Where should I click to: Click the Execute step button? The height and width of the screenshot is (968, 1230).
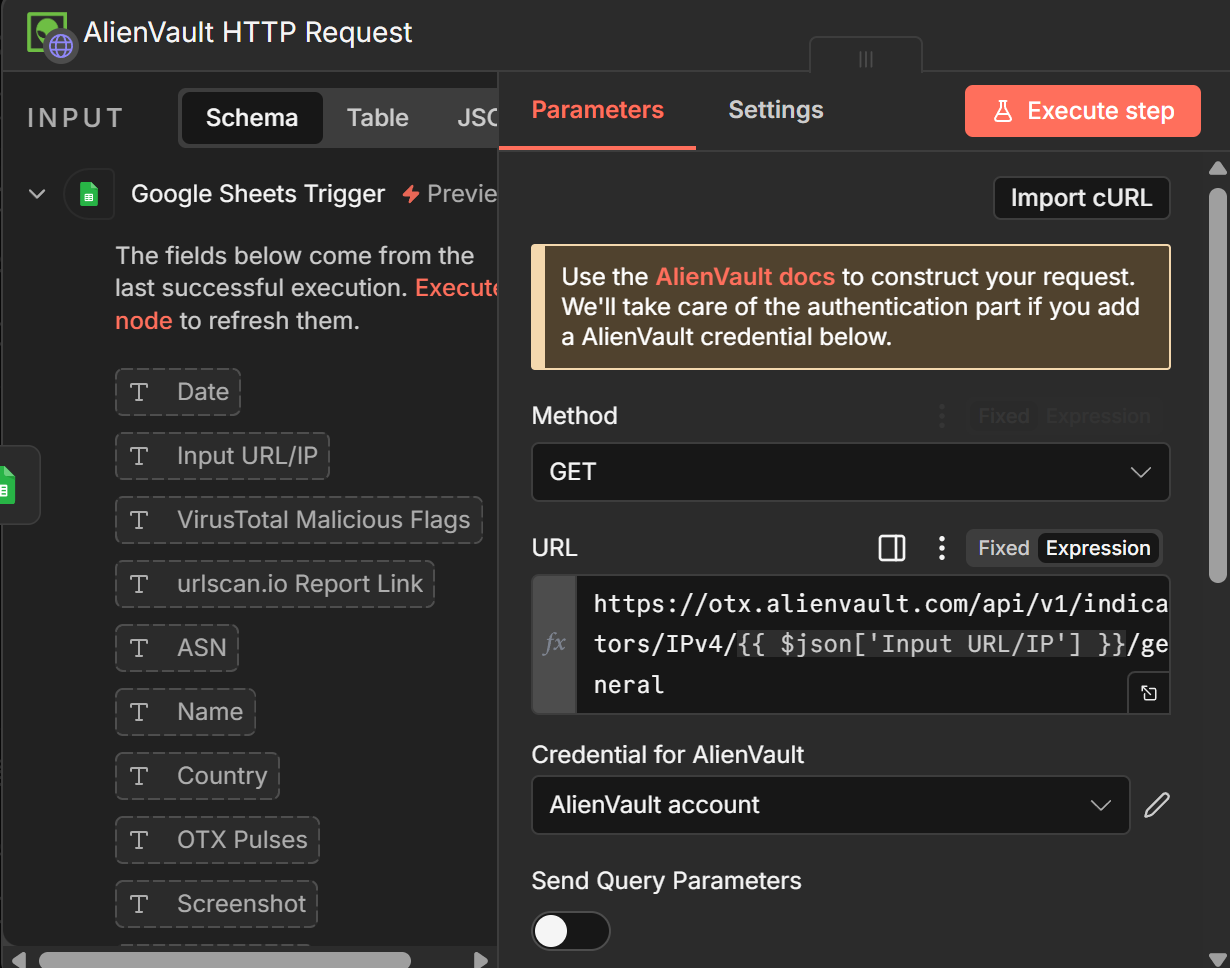[x=1083, y=111]
